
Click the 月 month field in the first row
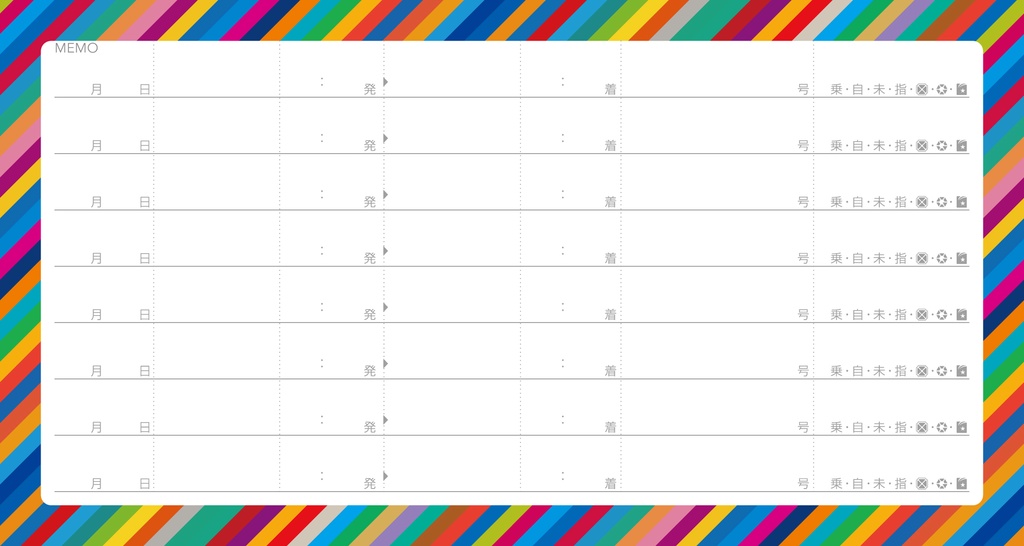coord(96,90)
